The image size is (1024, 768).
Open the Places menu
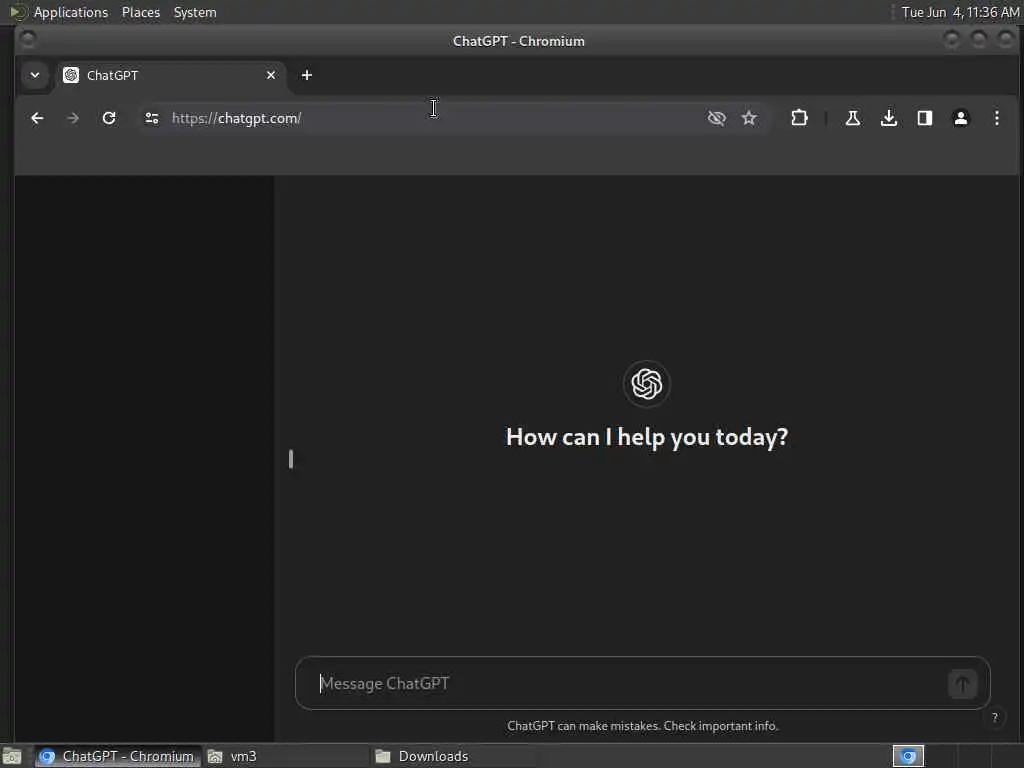(x=141, y=12)
